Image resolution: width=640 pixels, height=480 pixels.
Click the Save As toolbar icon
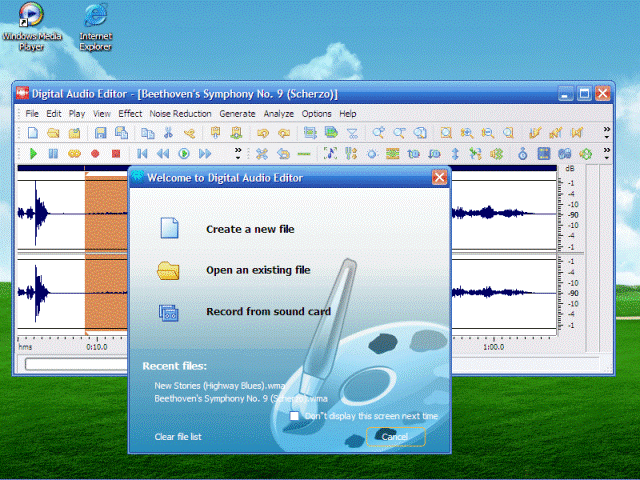[x=121, y=133]
